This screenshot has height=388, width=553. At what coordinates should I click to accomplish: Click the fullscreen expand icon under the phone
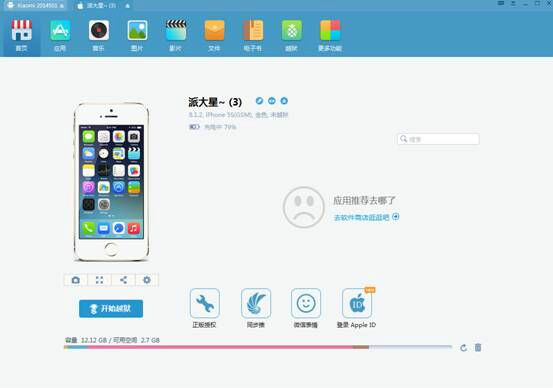99,280
